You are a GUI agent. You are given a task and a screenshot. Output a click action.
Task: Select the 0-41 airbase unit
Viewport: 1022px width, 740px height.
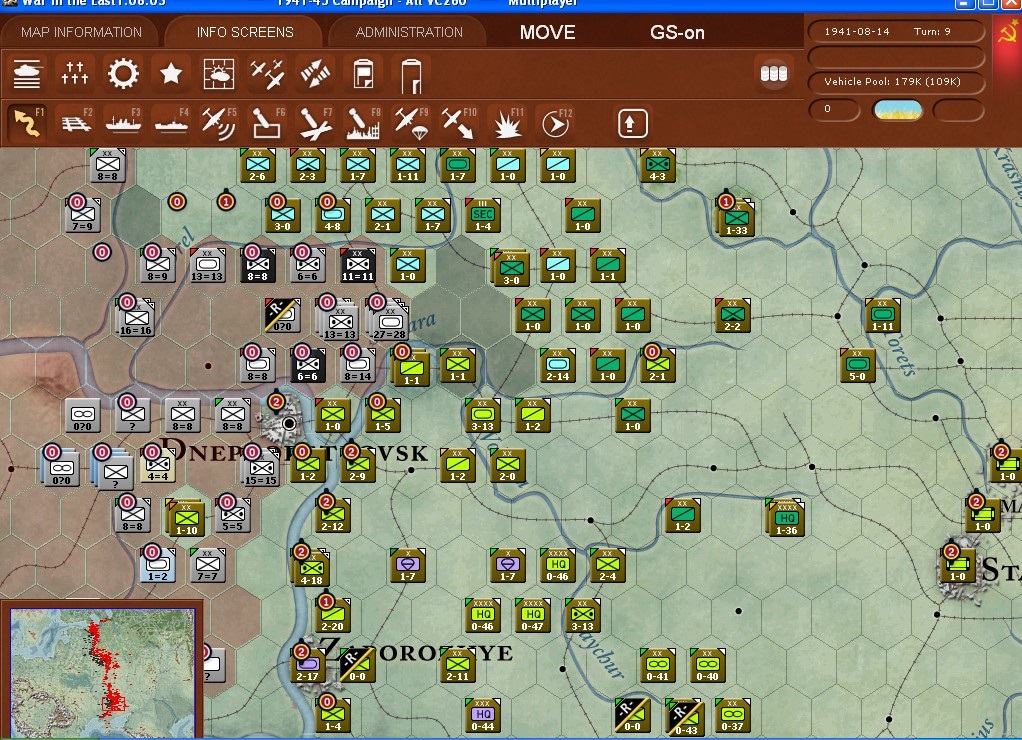(x=658, y=665)
